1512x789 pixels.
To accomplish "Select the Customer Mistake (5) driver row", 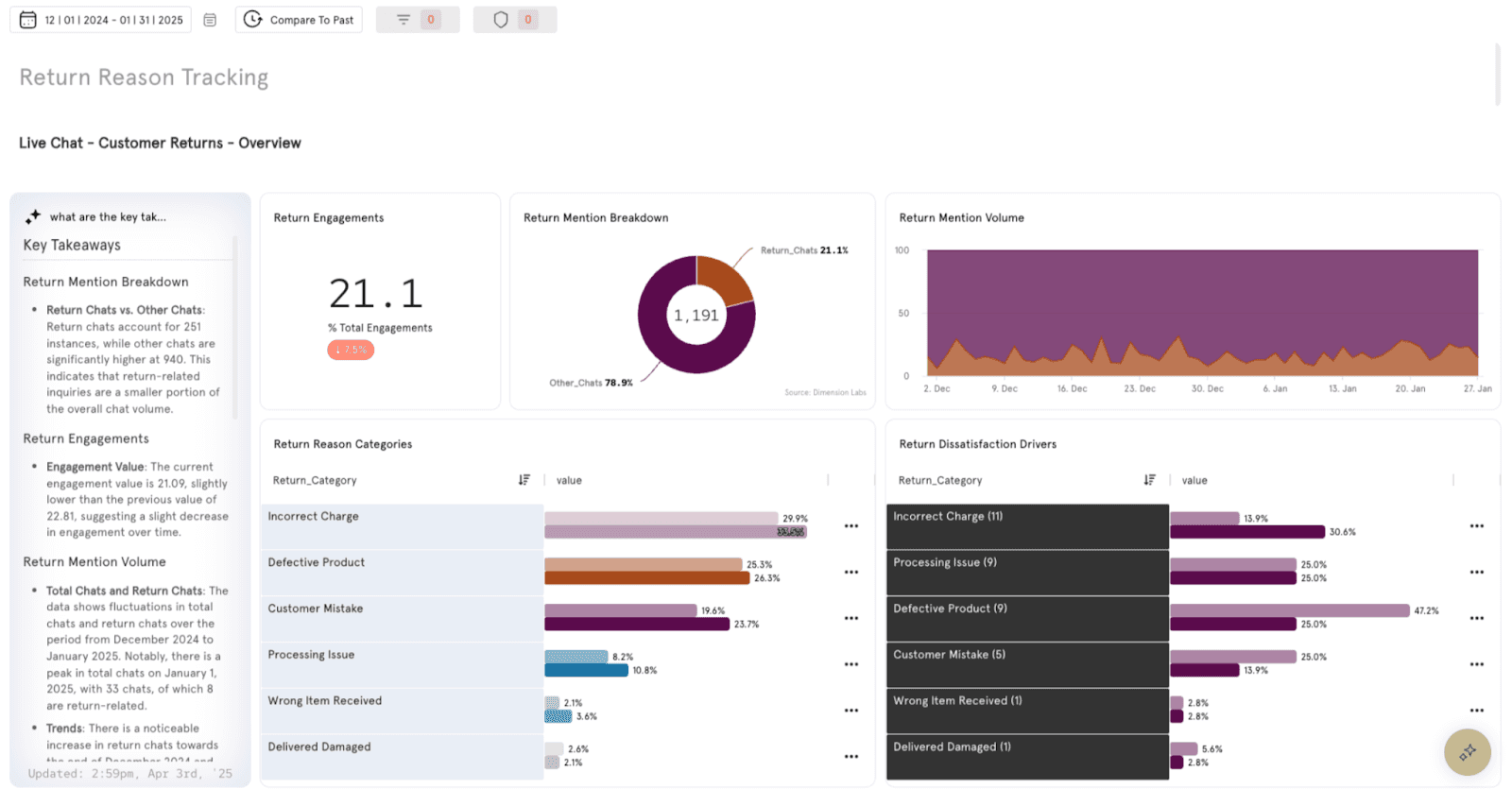I will (1028, 665).
